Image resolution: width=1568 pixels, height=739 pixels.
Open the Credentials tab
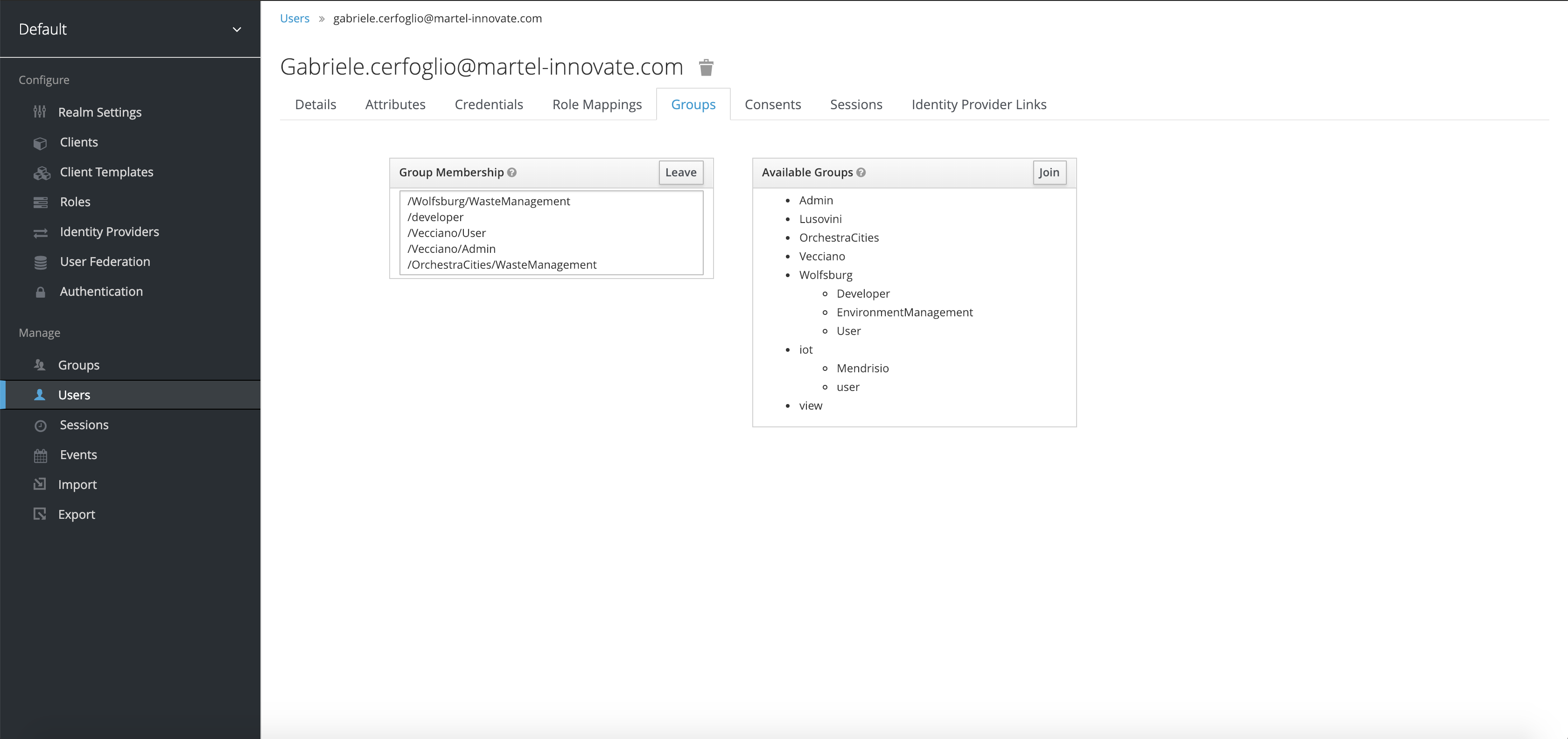[488, 105]
